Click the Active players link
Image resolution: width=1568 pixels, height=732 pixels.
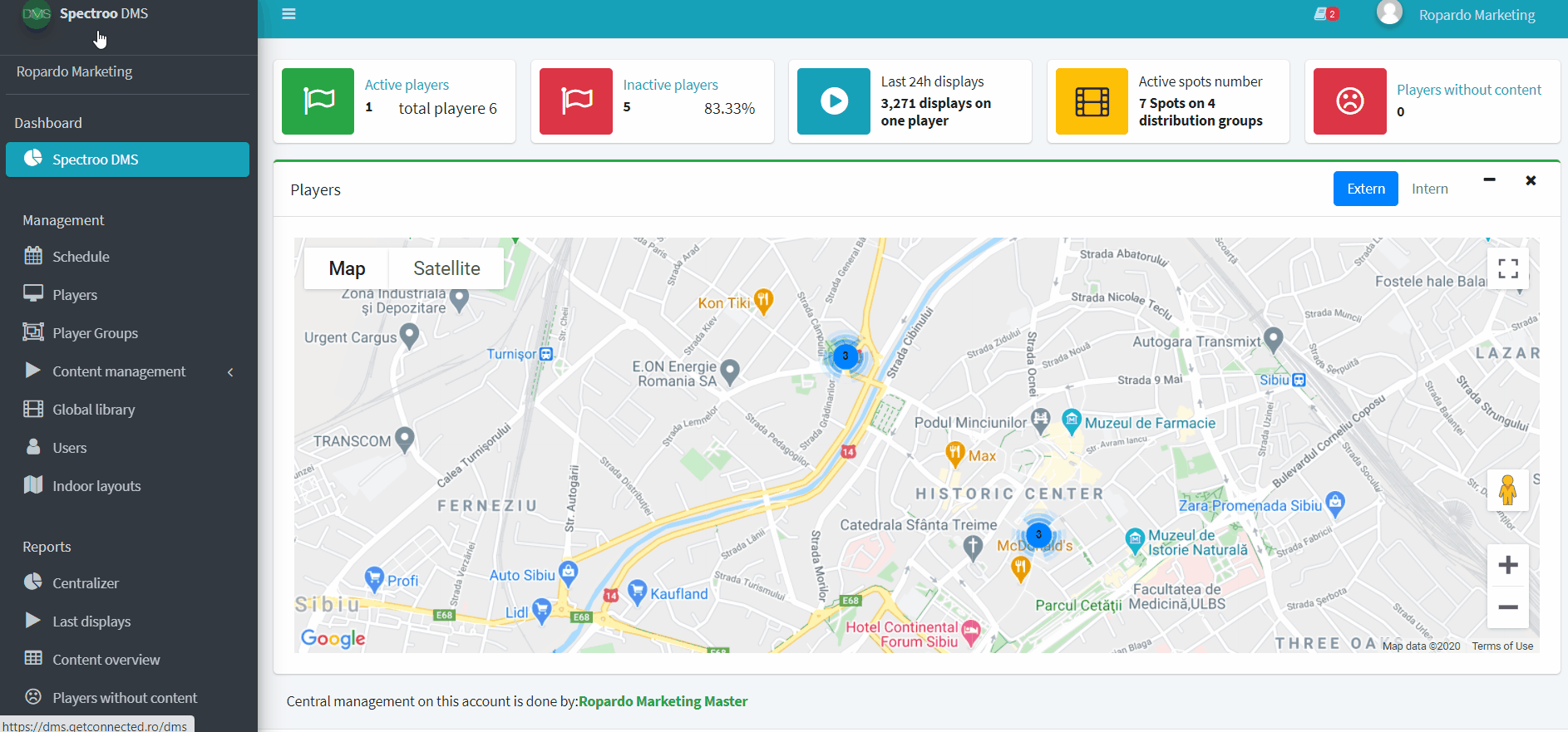coord(407,85)
